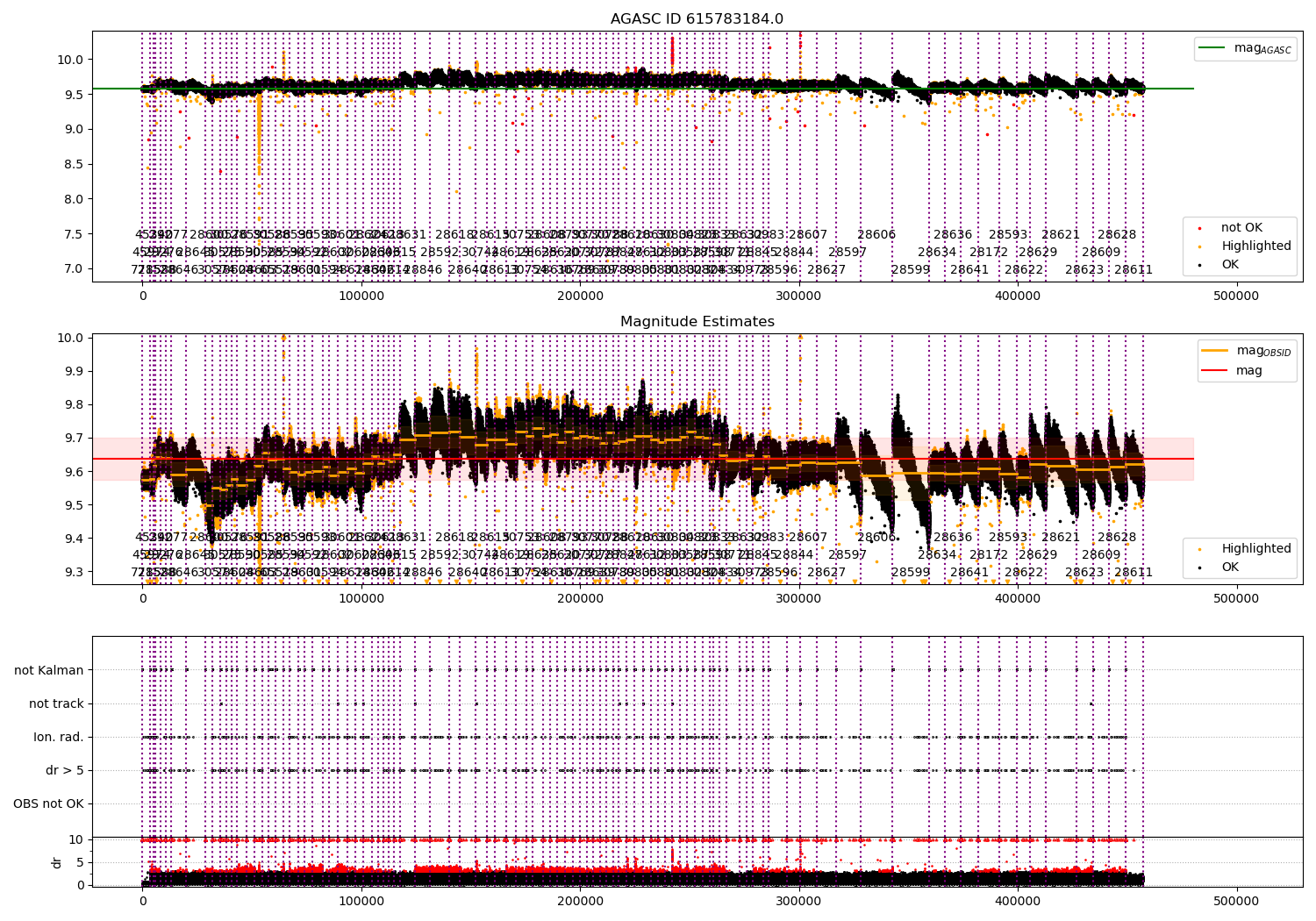Click the 'Ion. rad.' row label
1316x921 pixels.
tap(59, 737)
